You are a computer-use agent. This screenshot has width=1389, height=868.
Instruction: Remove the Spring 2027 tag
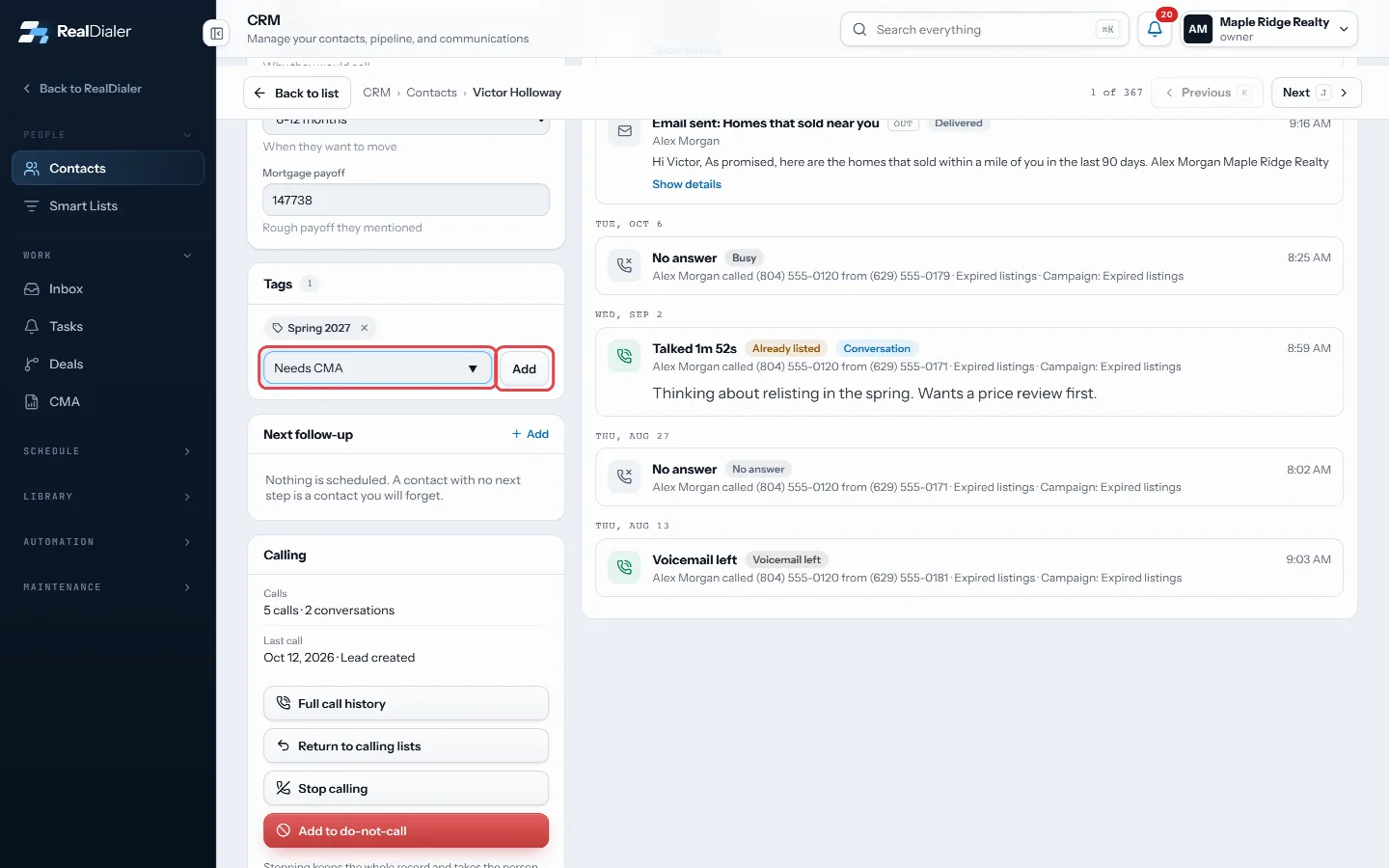tap(365, 328)
